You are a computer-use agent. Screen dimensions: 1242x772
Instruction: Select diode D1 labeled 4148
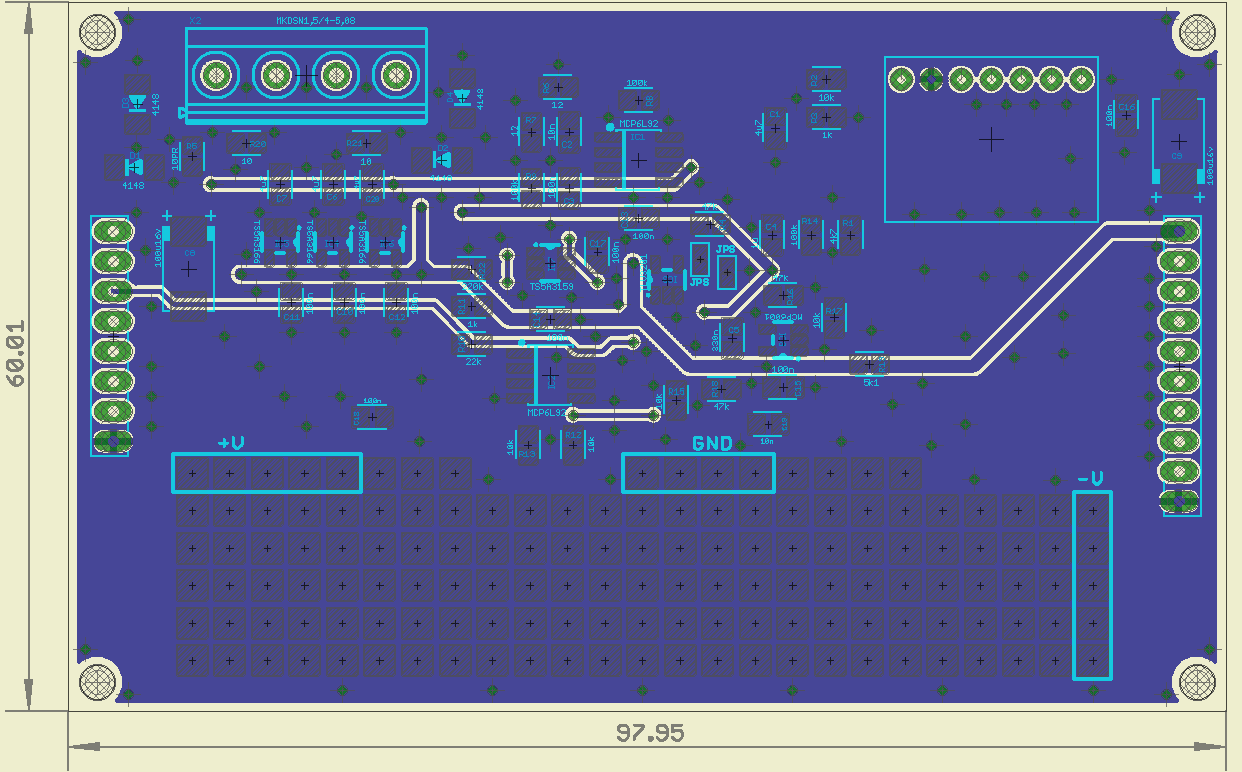coord(132,167)
